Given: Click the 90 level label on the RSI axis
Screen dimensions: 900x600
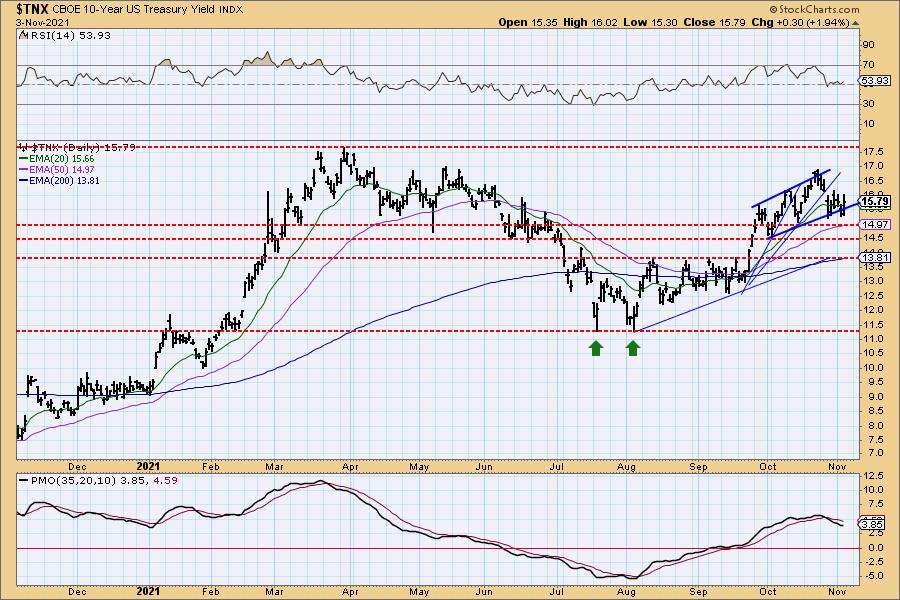Looking at the screenshot, I should [868, 45].
